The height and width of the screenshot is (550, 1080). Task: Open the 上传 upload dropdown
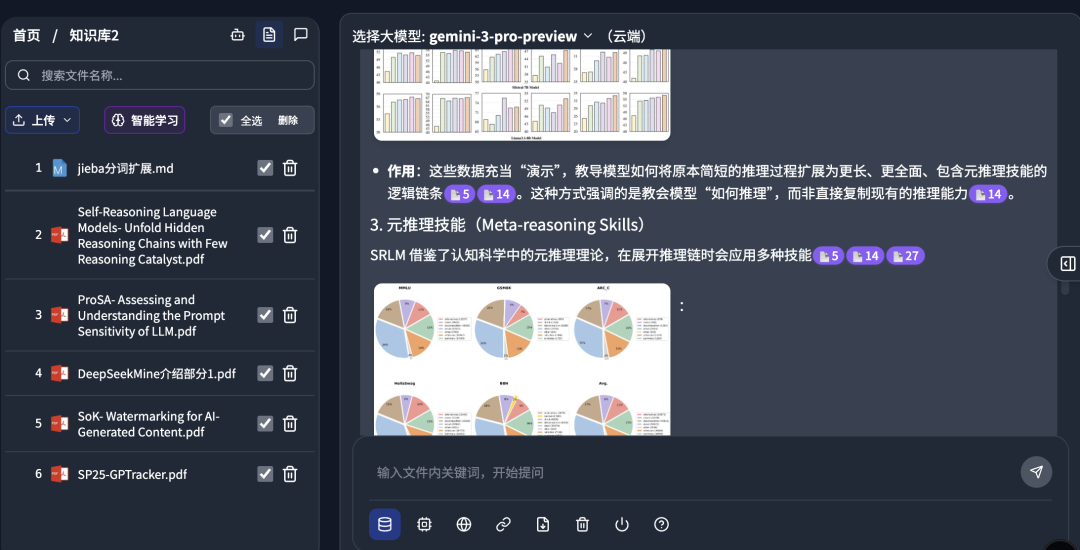(x=43, y=120)
